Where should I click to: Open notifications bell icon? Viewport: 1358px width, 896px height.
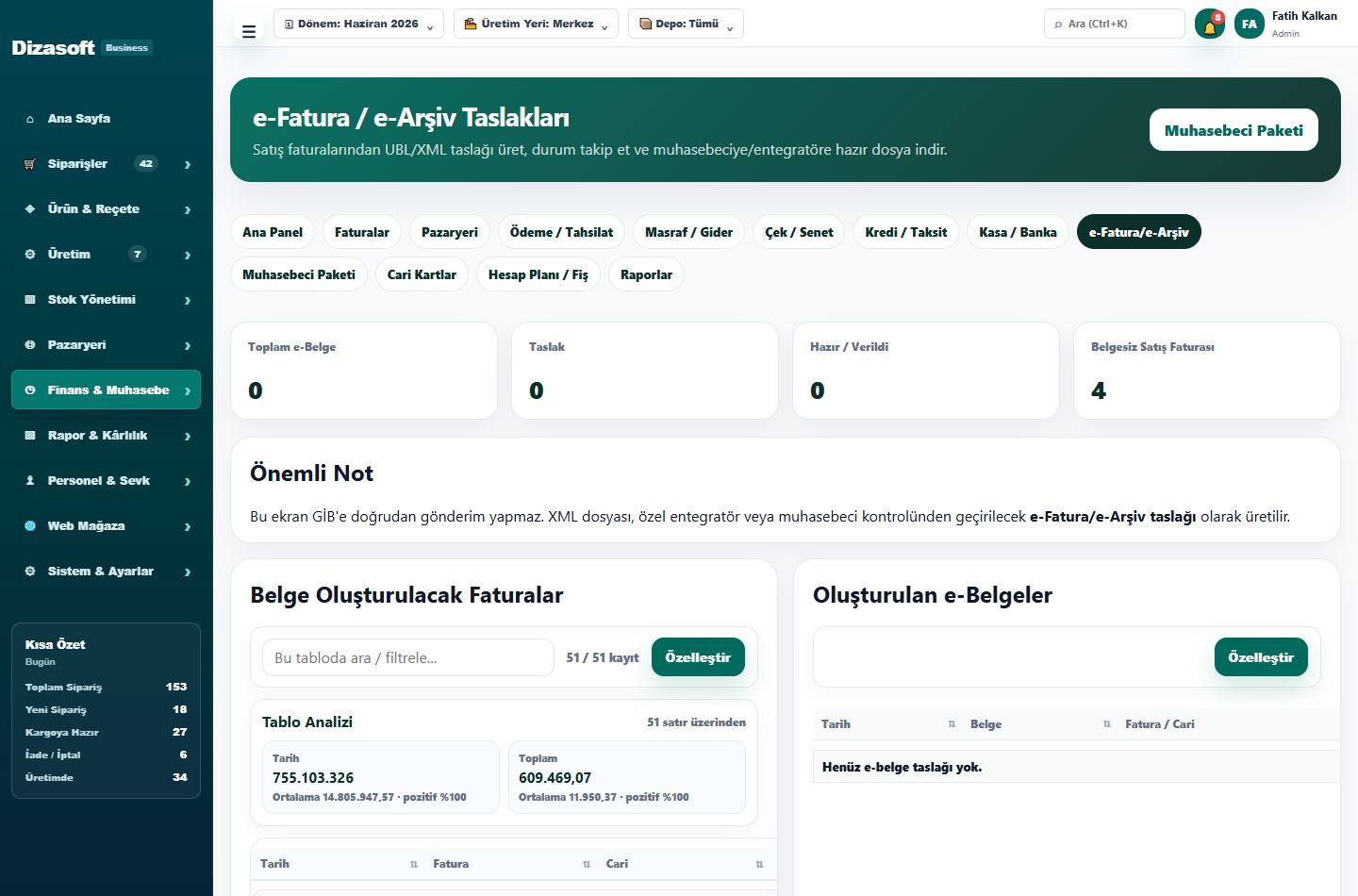coord(1210,25)
